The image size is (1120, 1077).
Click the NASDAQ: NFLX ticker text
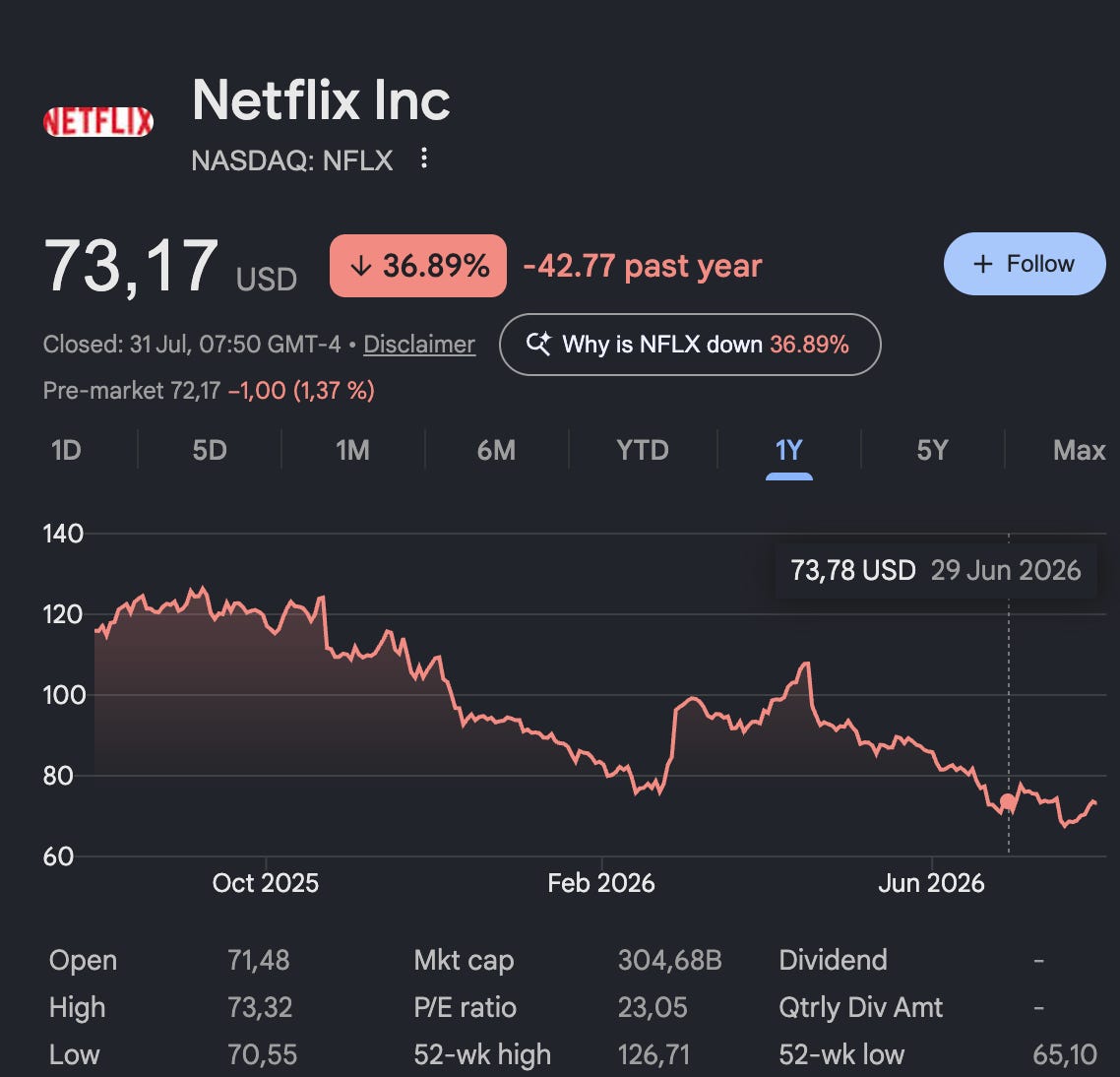(x=292, y=160)
